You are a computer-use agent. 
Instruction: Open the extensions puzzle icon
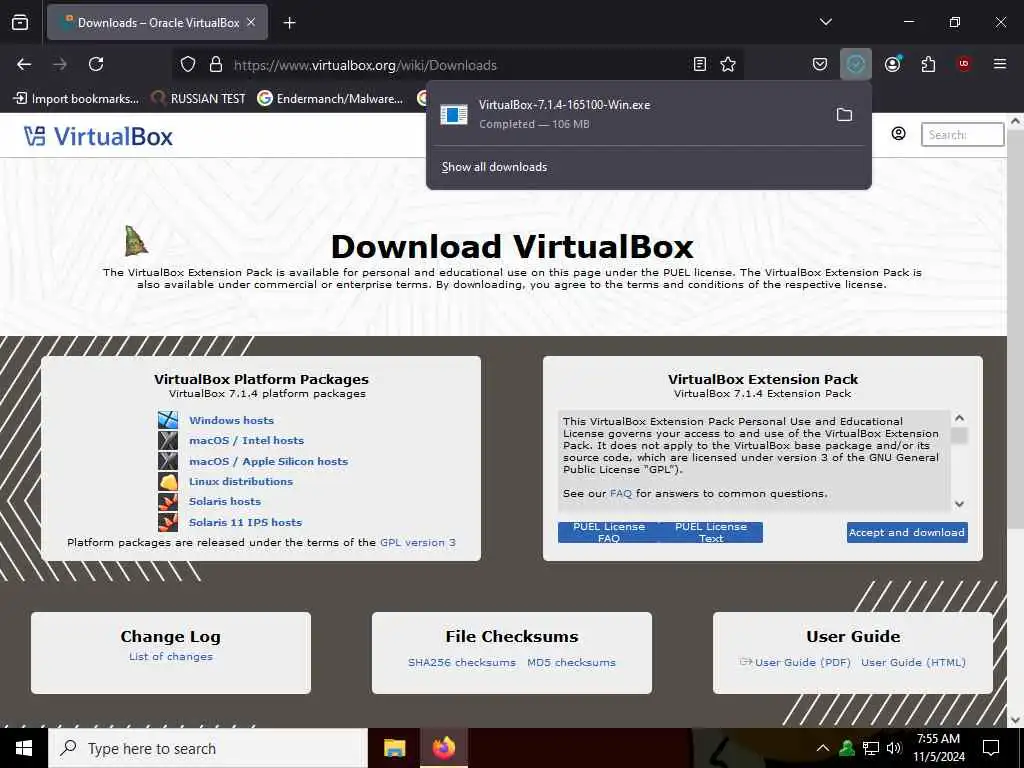(x=928, y=64)
